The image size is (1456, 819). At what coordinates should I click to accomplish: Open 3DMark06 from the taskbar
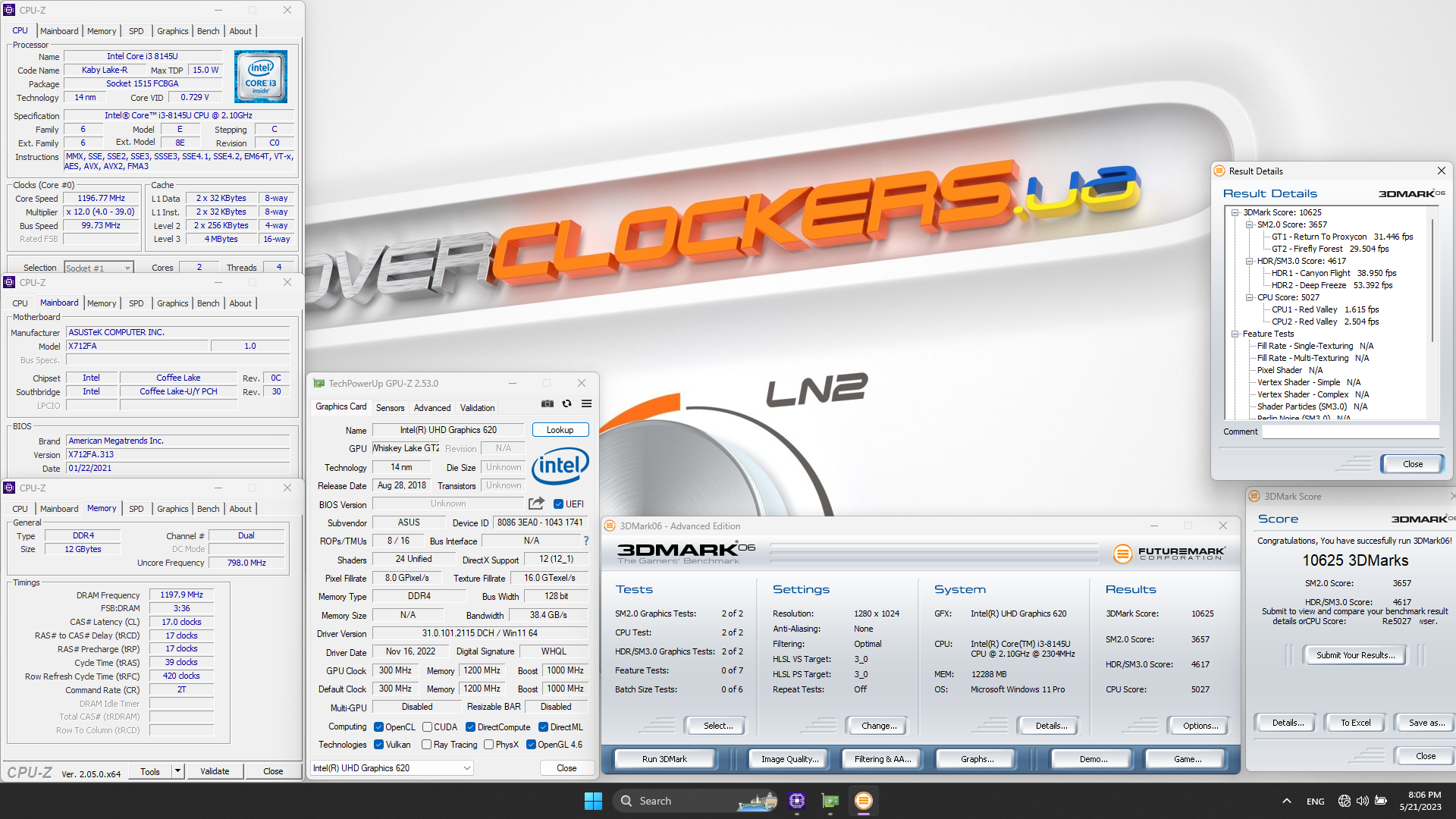tap(864, 801)
